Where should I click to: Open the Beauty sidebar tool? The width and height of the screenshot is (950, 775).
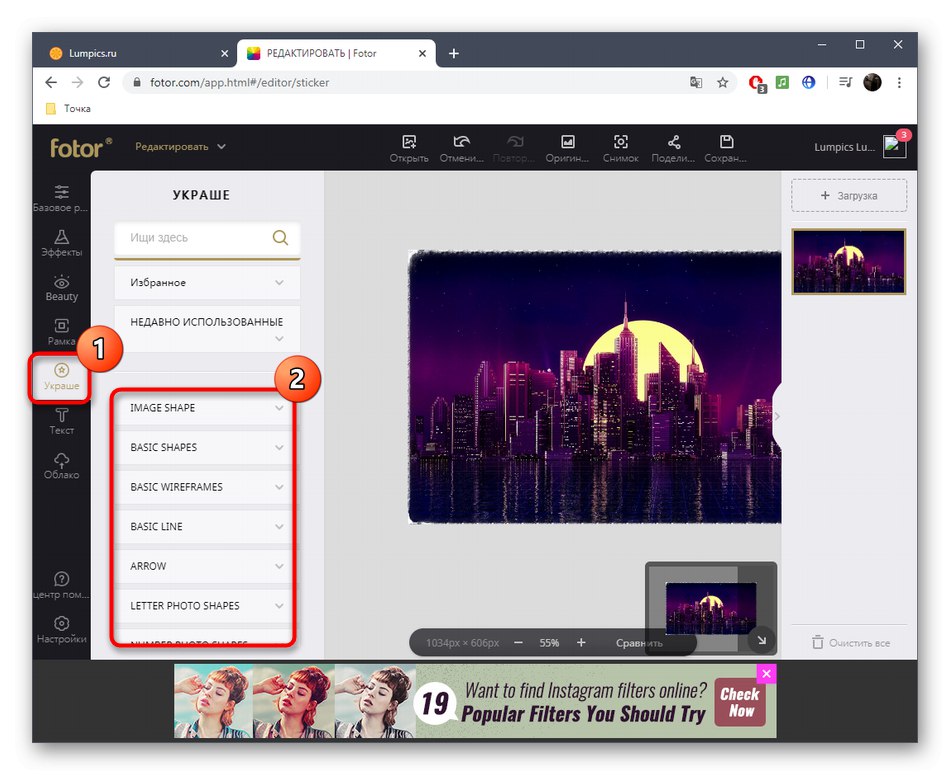(x=61, y=288)
